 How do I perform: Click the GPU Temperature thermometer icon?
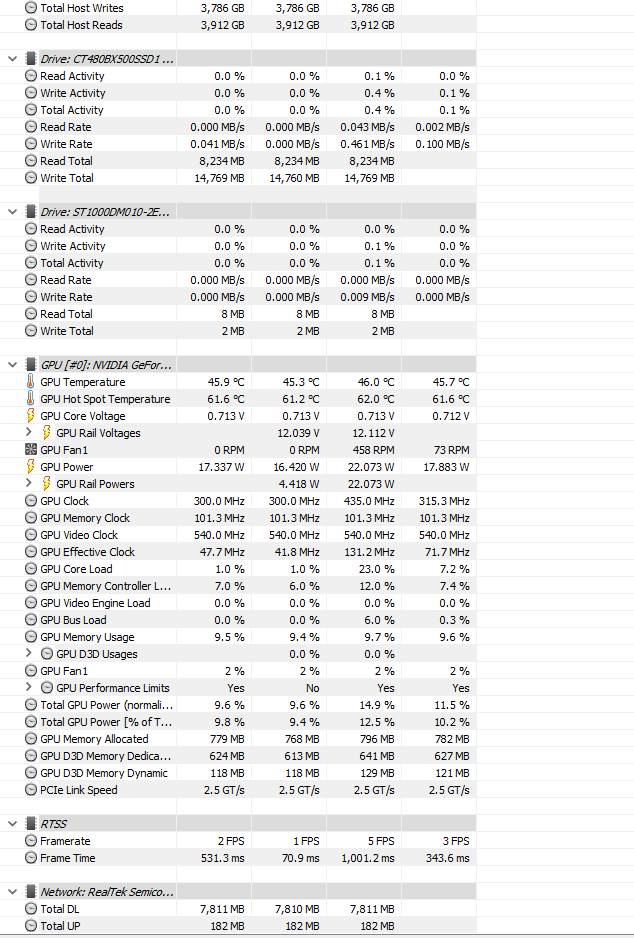point(30,382)
